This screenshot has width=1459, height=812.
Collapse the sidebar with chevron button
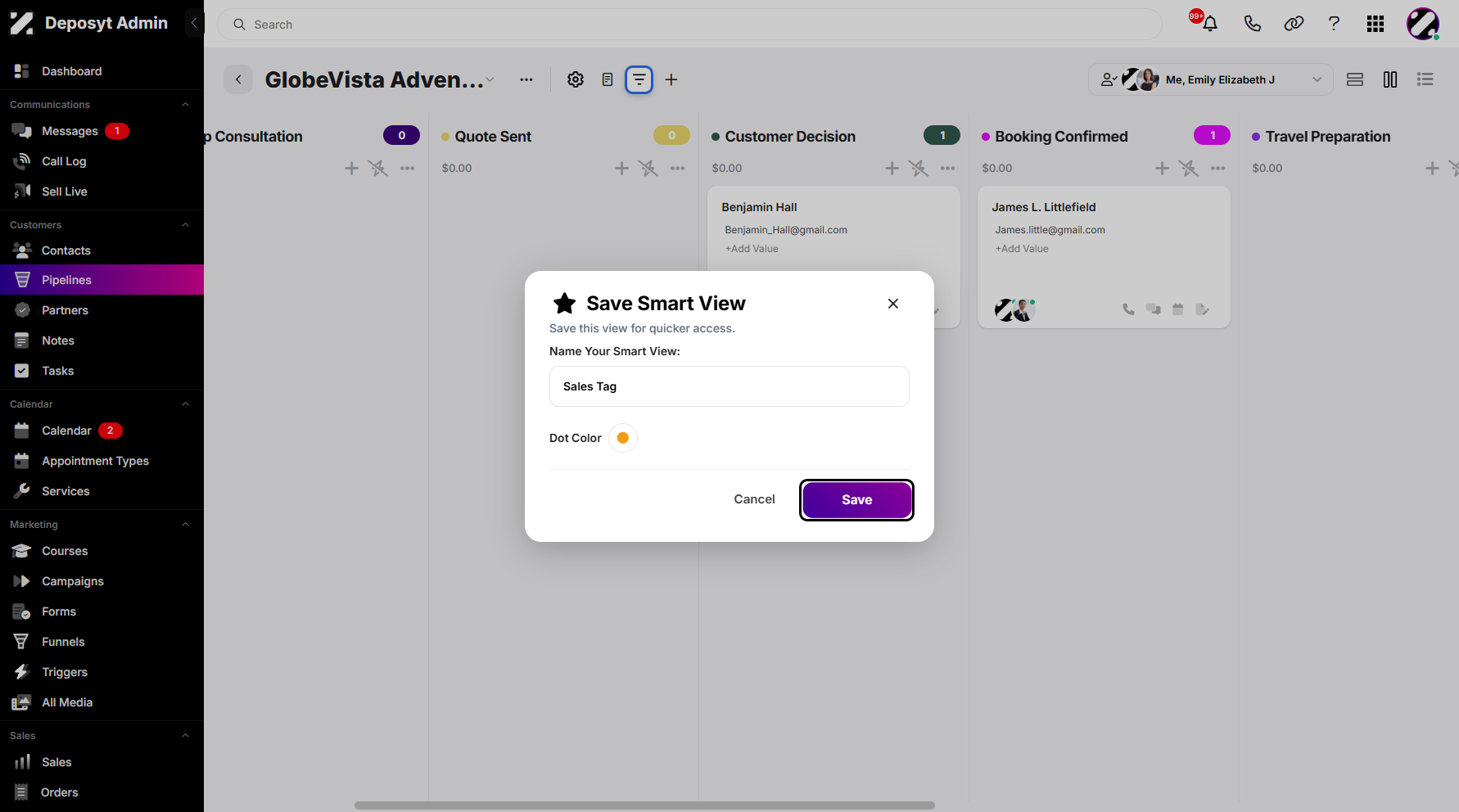[194, 23]
